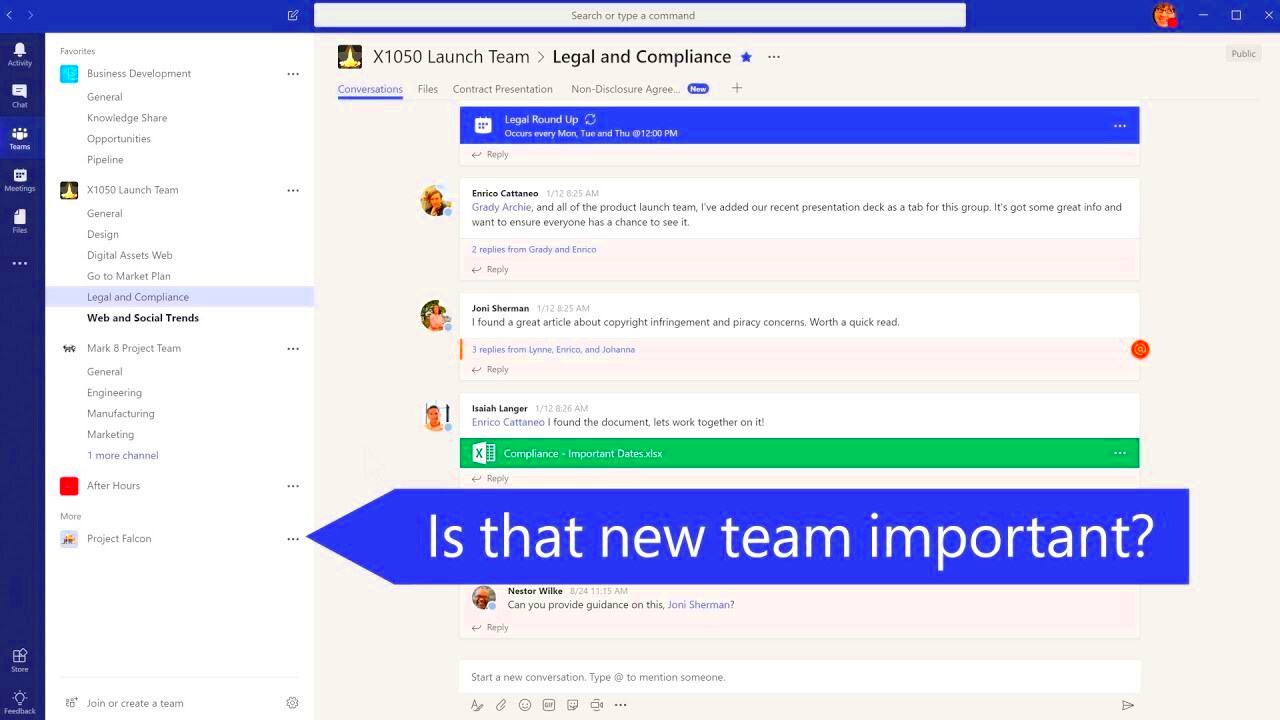Open X1050 Launch Team options ellipsis
Image resolution: width=1280 pixels, height=720 pixels.
tap(293, 190)
